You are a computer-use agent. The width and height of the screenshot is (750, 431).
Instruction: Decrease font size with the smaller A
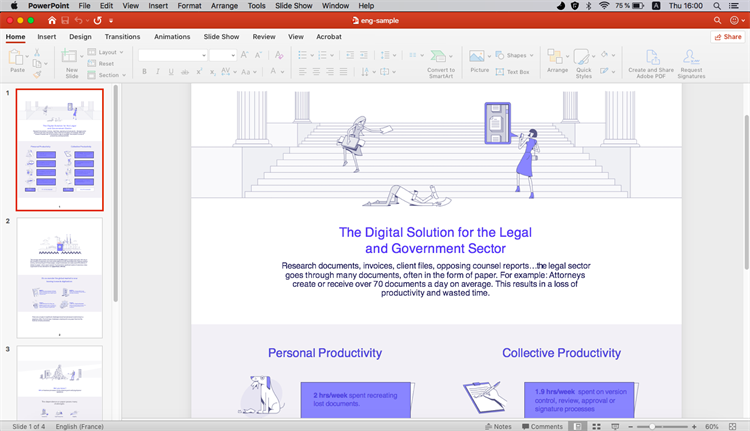[x=258, y=55]
